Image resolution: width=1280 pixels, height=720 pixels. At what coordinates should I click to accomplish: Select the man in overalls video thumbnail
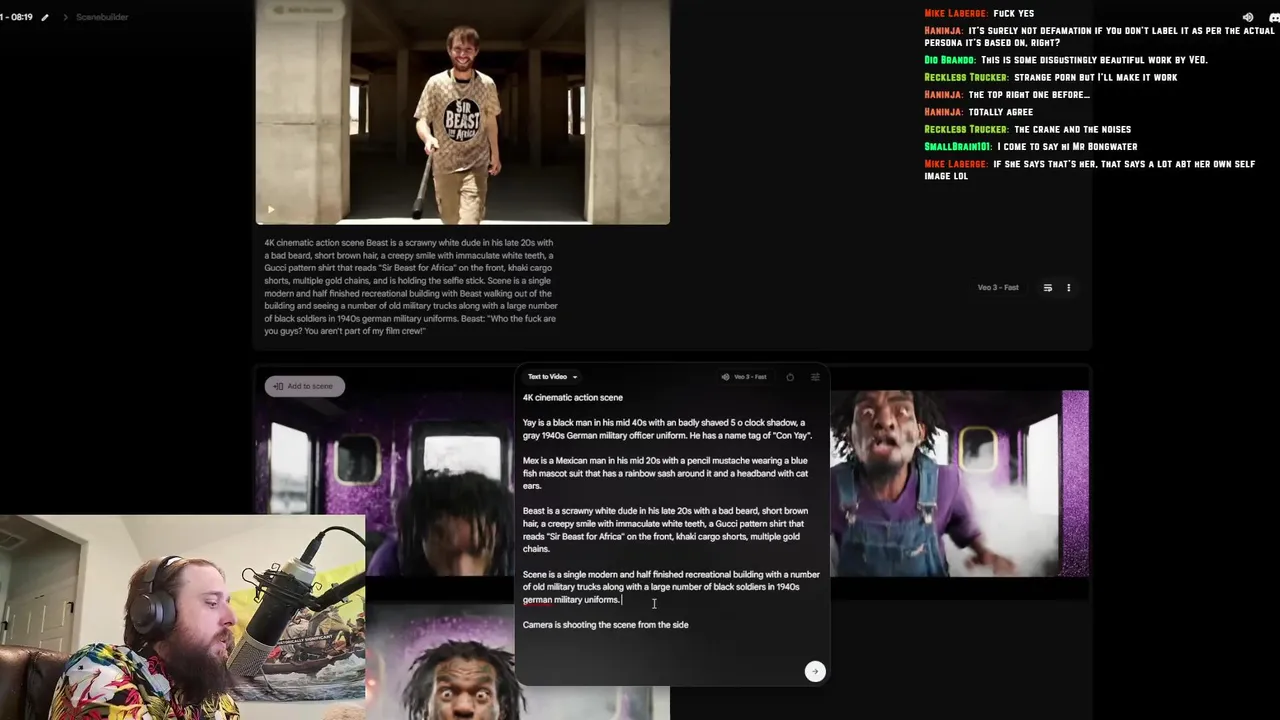[959, 483]
